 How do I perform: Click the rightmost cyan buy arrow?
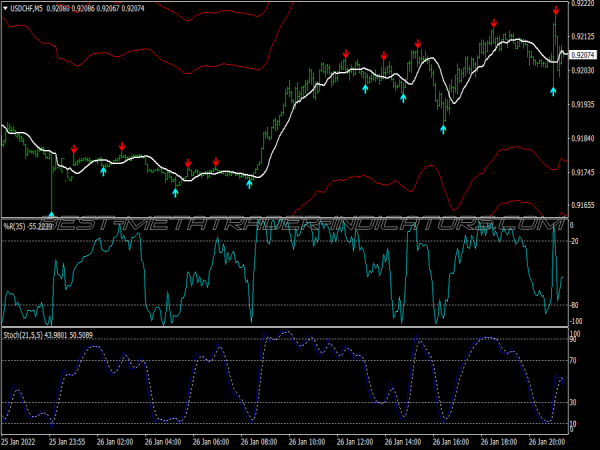click(553, 91)
